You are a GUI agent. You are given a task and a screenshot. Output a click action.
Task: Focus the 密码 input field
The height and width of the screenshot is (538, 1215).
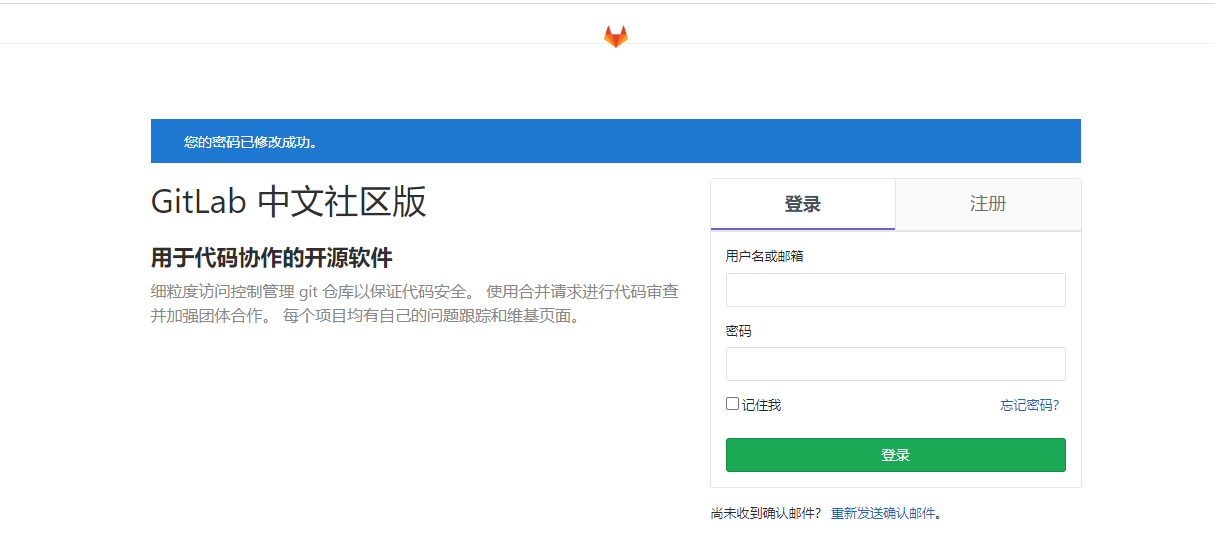(895, 364)
